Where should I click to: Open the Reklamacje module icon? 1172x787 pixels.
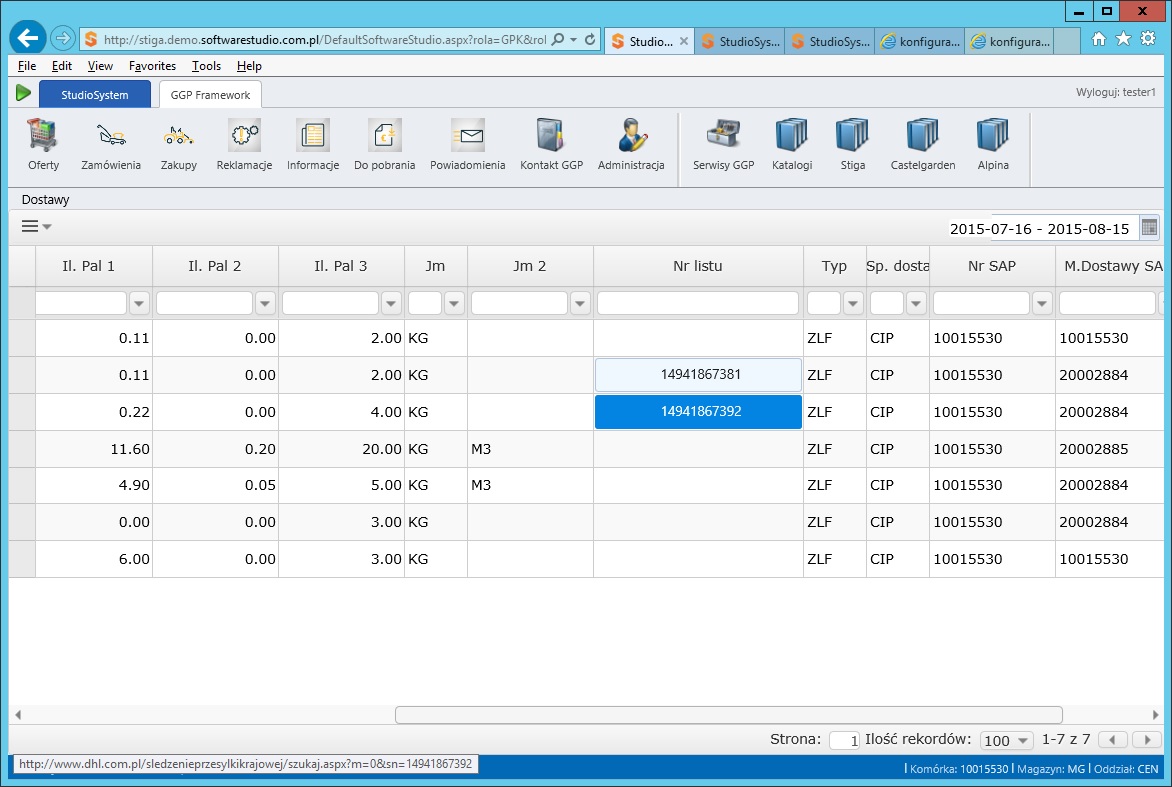coord(244,135)
